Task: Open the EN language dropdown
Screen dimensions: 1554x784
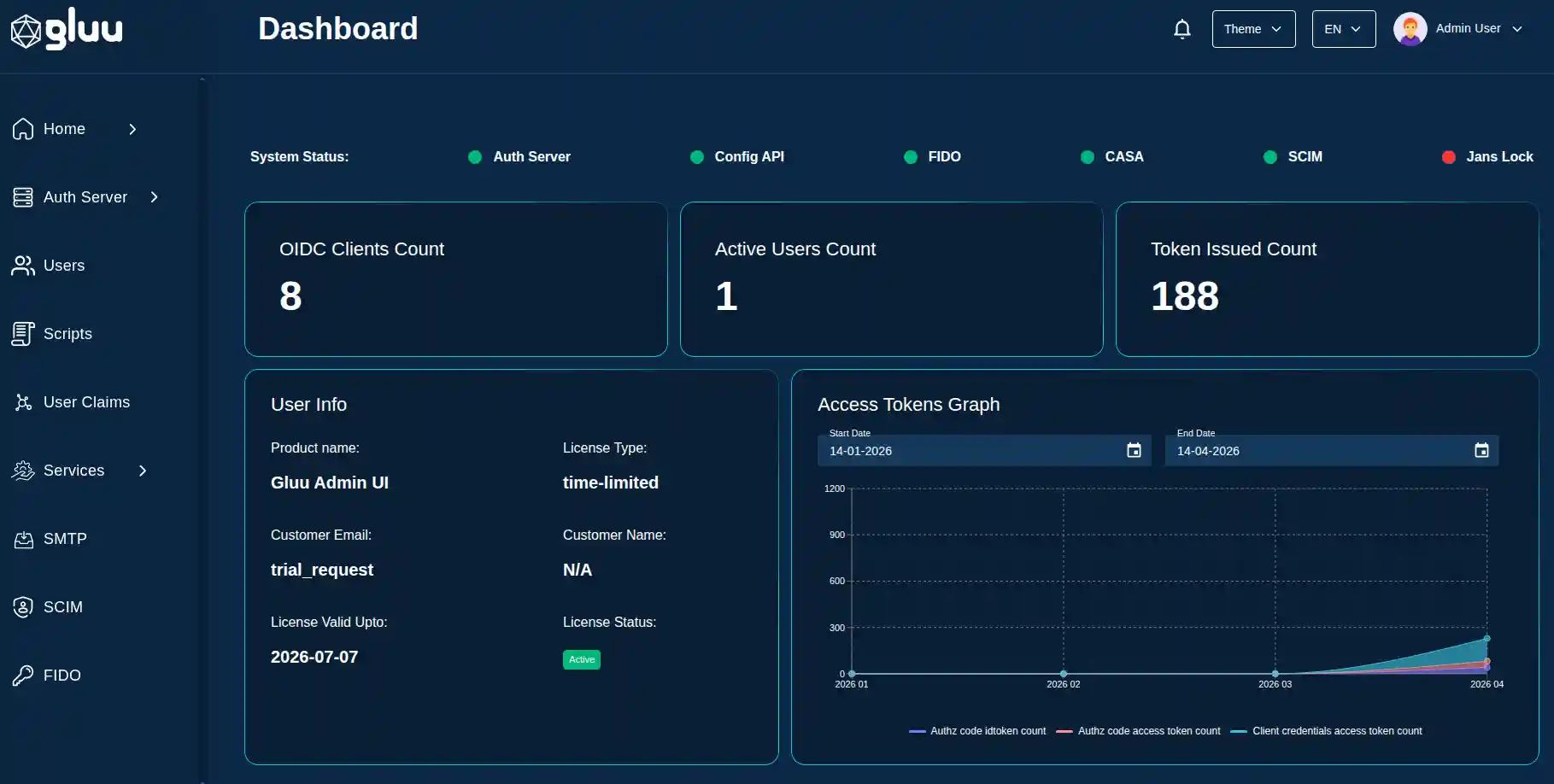Action: tap(1343, 29)
